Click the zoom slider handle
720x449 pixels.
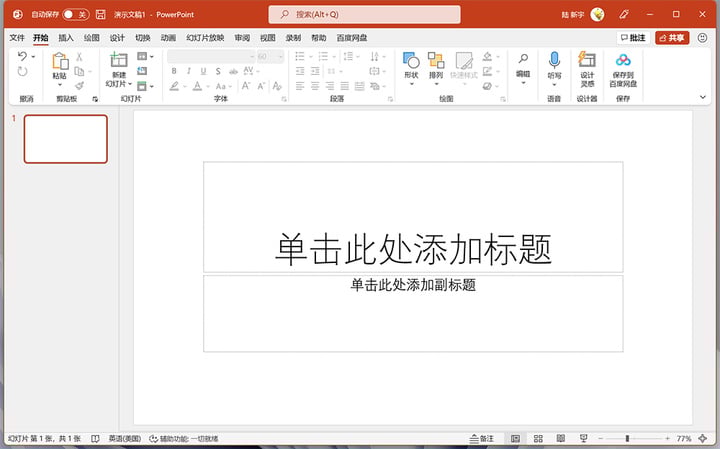(x=627, y=438)
